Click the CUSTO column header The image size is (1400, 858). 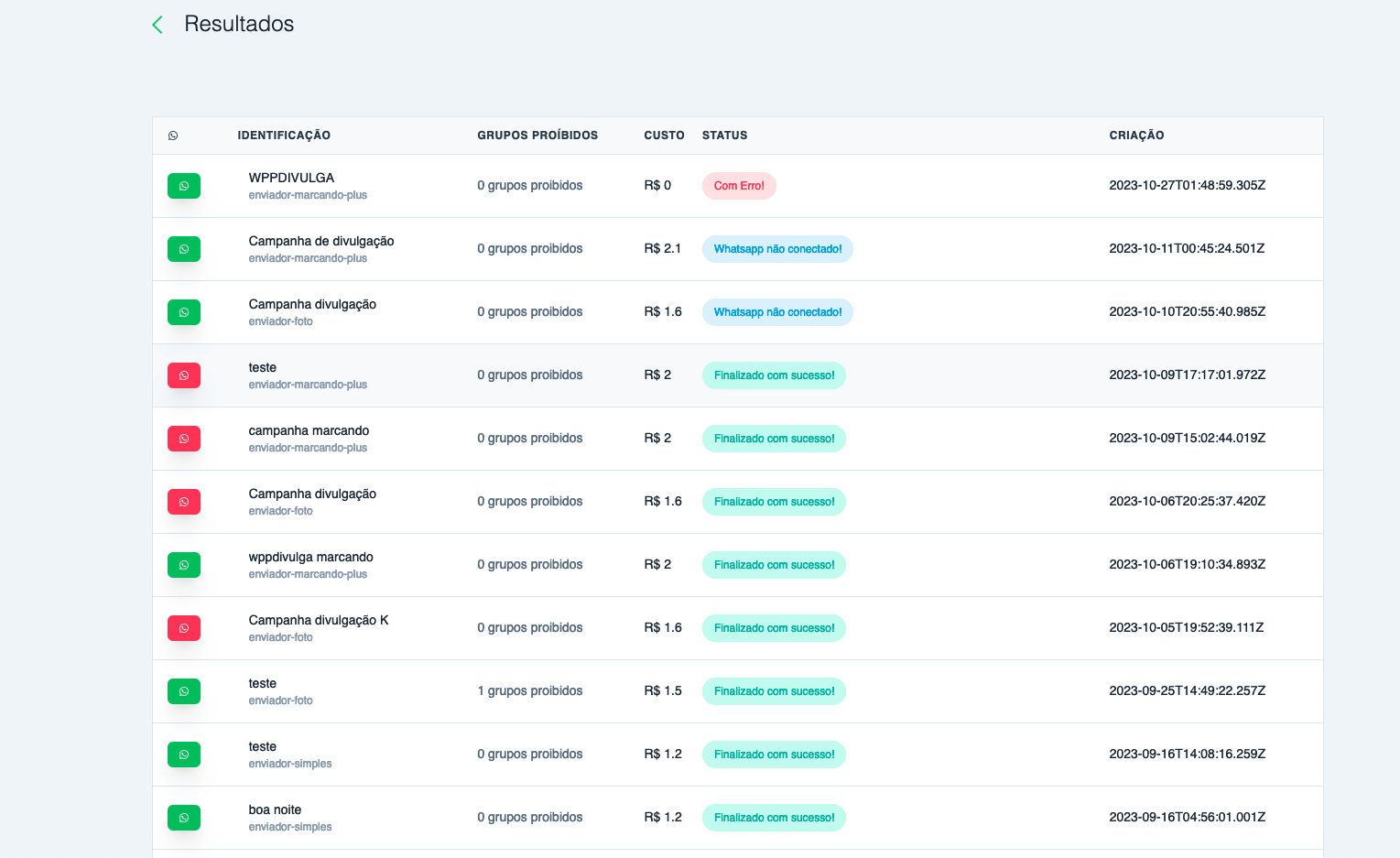[664, 136]
